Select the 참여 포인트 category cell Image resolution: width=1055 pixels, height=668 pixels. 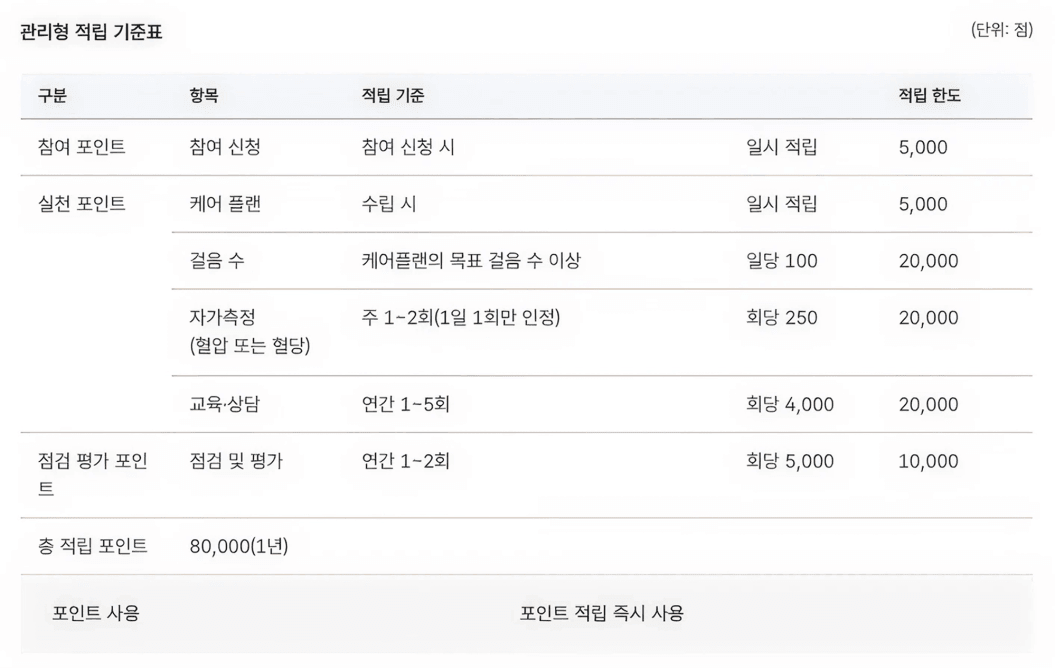tap(81, 147)
